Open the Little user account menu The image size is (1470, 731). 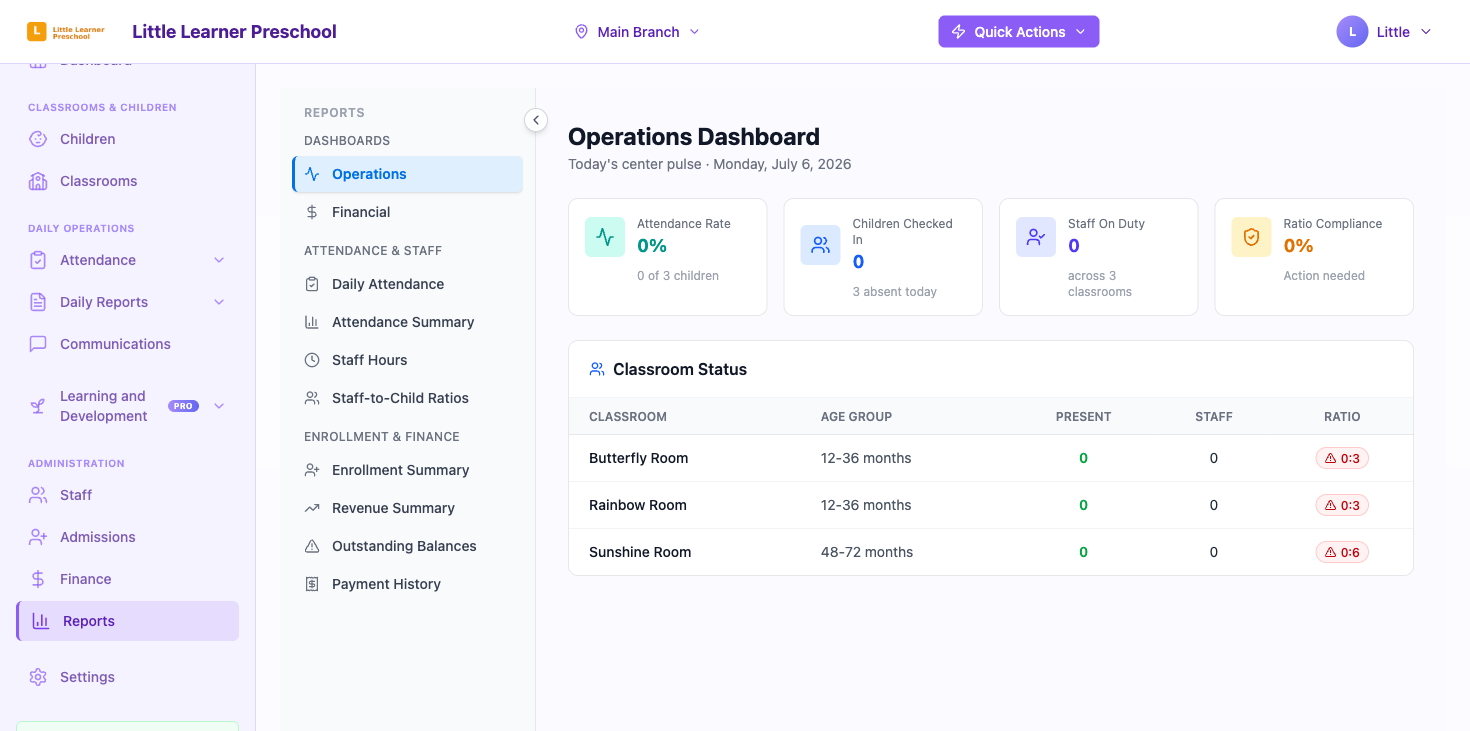pyautogui.click(x=1385, y=32)
